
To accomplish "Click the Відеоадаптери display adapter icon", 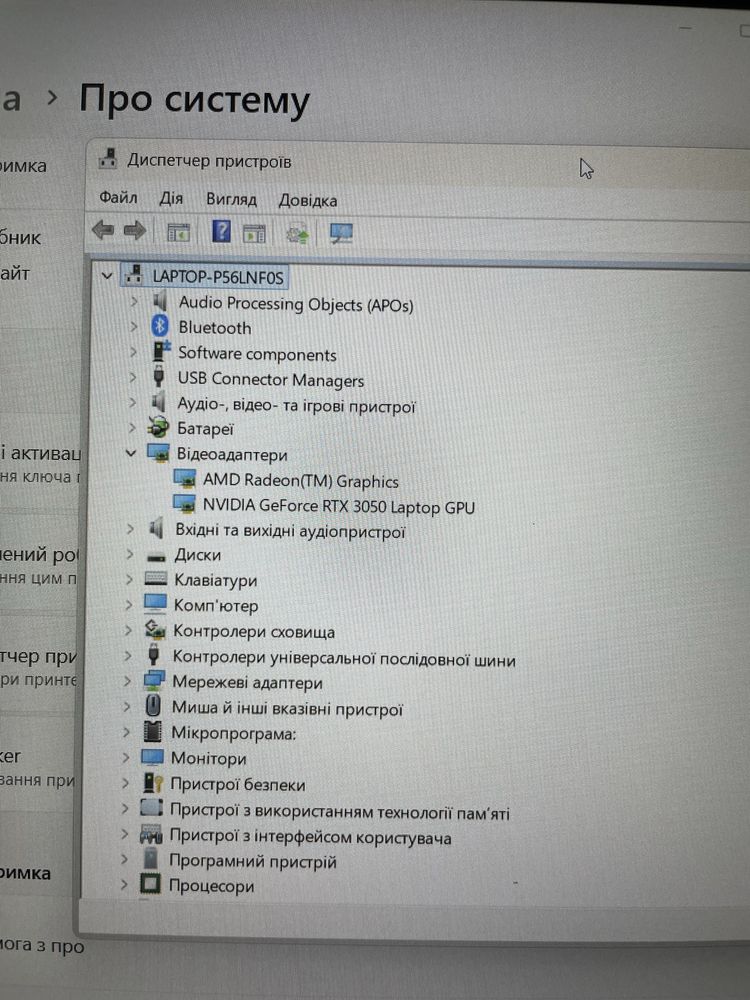I will (158, 453).
